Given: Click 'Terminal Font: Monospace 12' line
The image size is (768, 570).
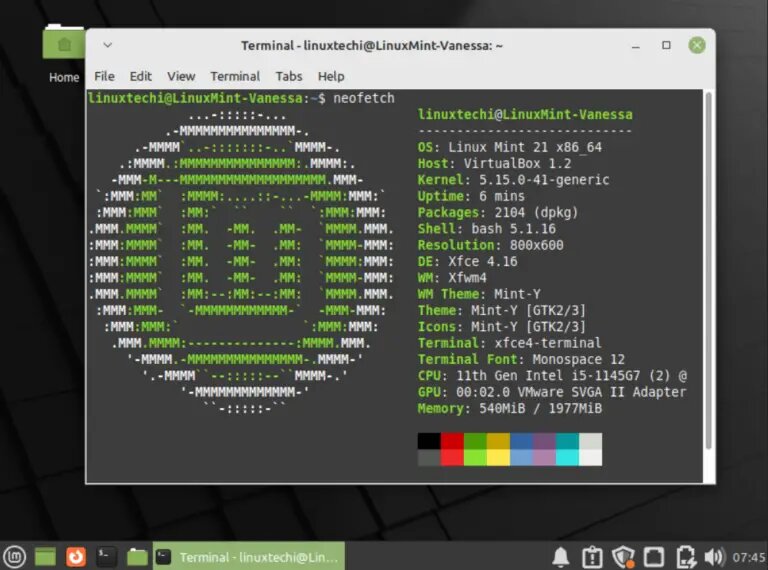Looking at the screenshot, I should [x=521, y=359].
